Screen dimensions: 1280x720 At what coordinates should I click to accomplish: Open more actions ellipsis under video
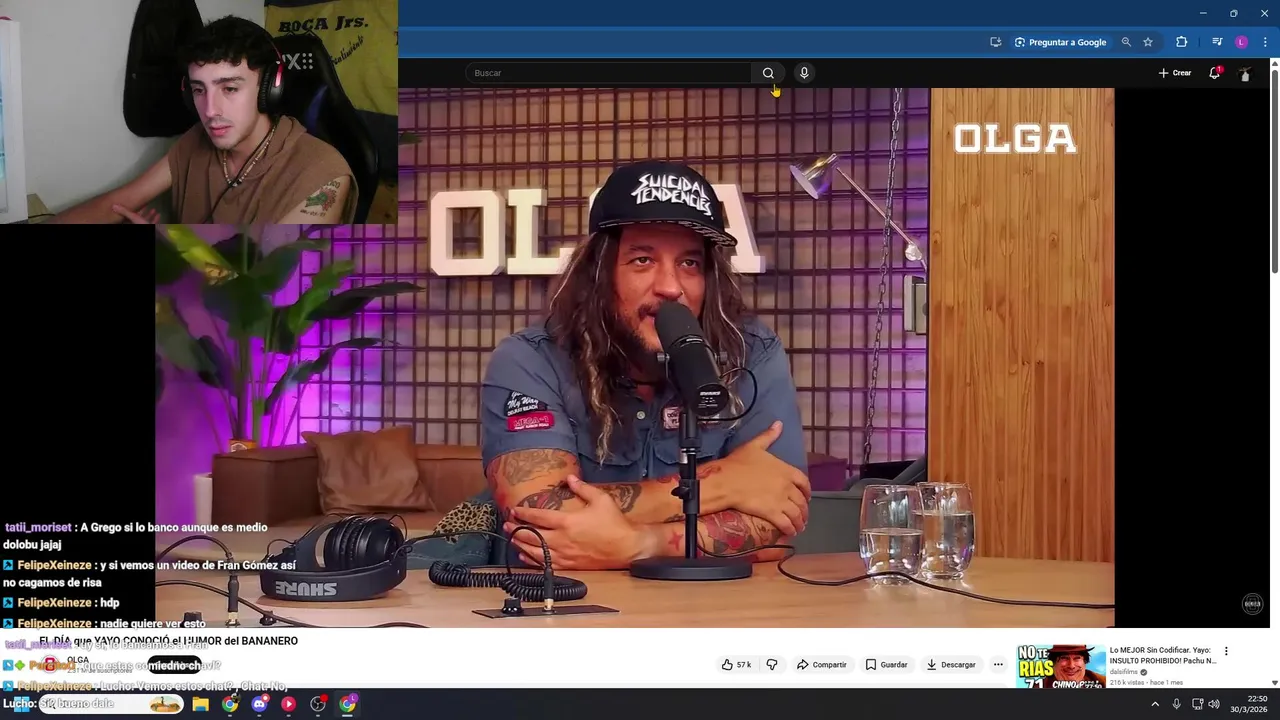(998, 665)
